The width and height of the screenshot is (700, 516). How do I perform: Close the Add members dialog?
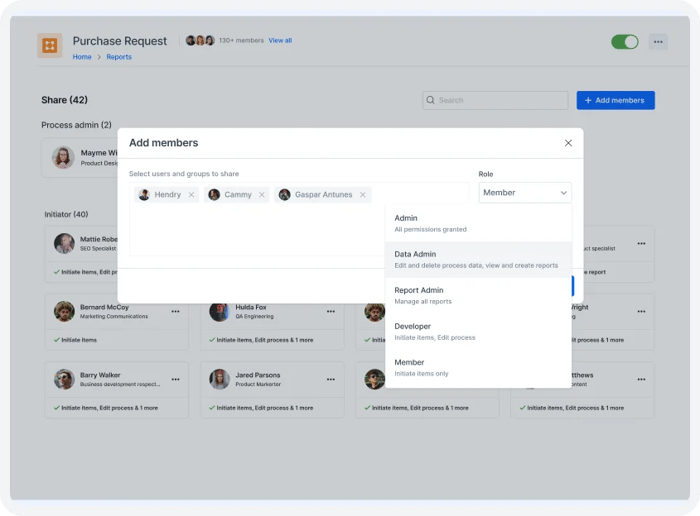coord(568,143)
